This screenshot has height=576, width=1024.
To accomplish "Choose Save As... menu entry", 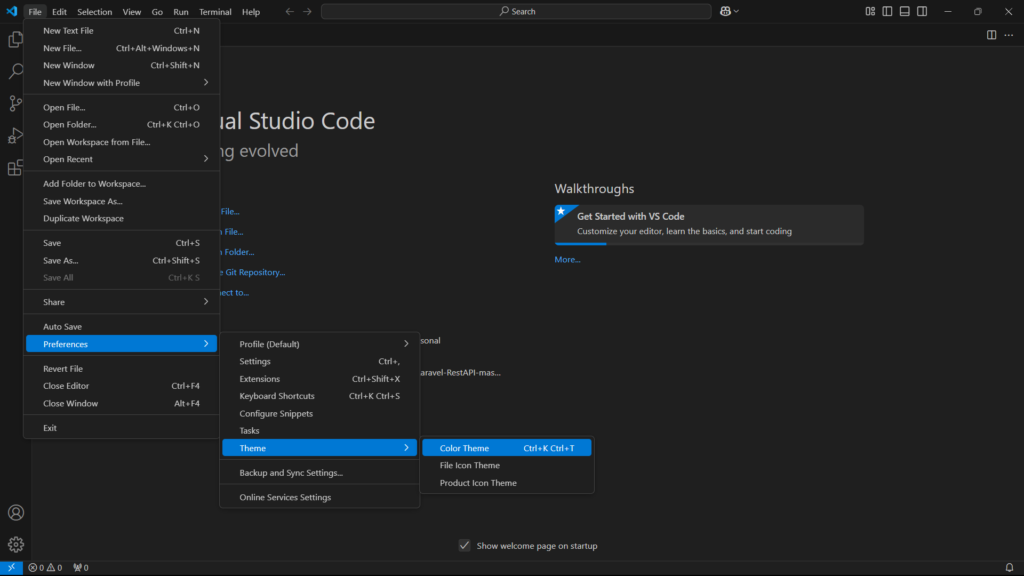I will point(121,261).
